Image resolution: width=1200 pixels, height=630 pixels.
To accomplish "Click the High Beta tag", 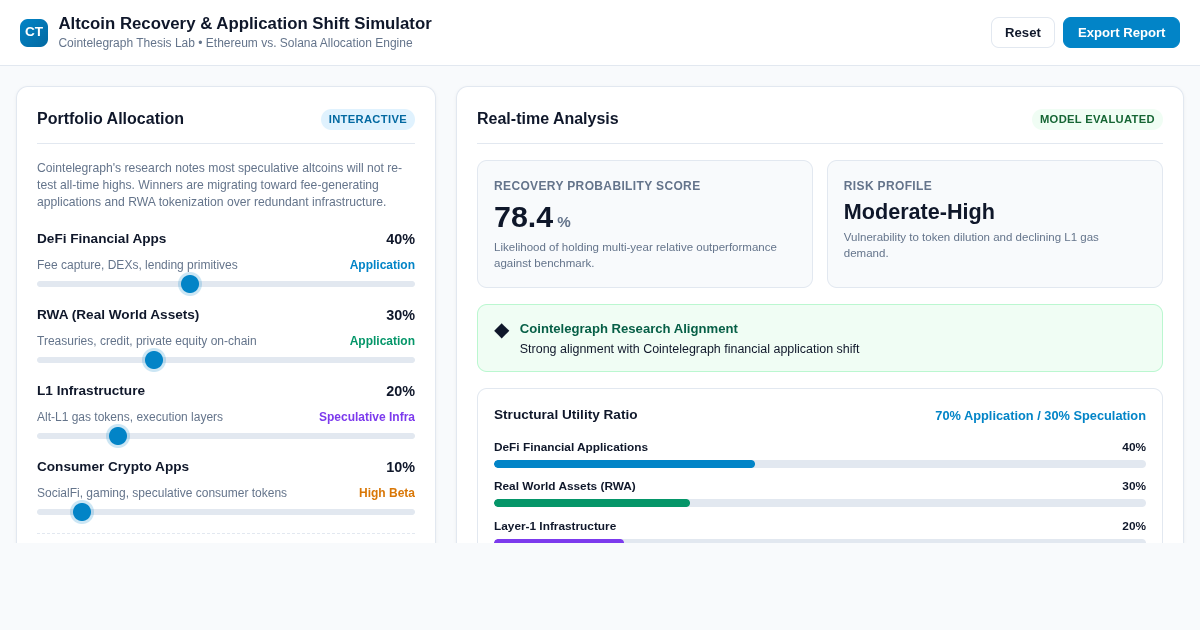I will [387, 493].
